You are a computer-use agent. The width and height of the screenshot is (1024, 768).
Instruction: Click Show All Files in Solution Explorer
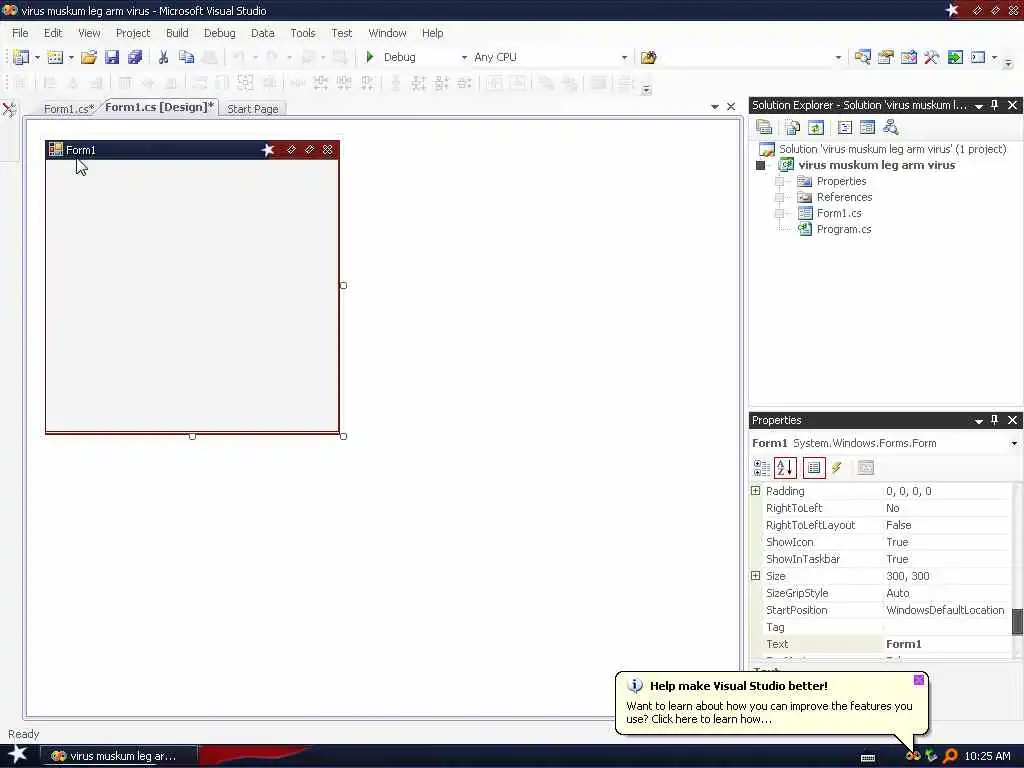(x=792, y=127)
